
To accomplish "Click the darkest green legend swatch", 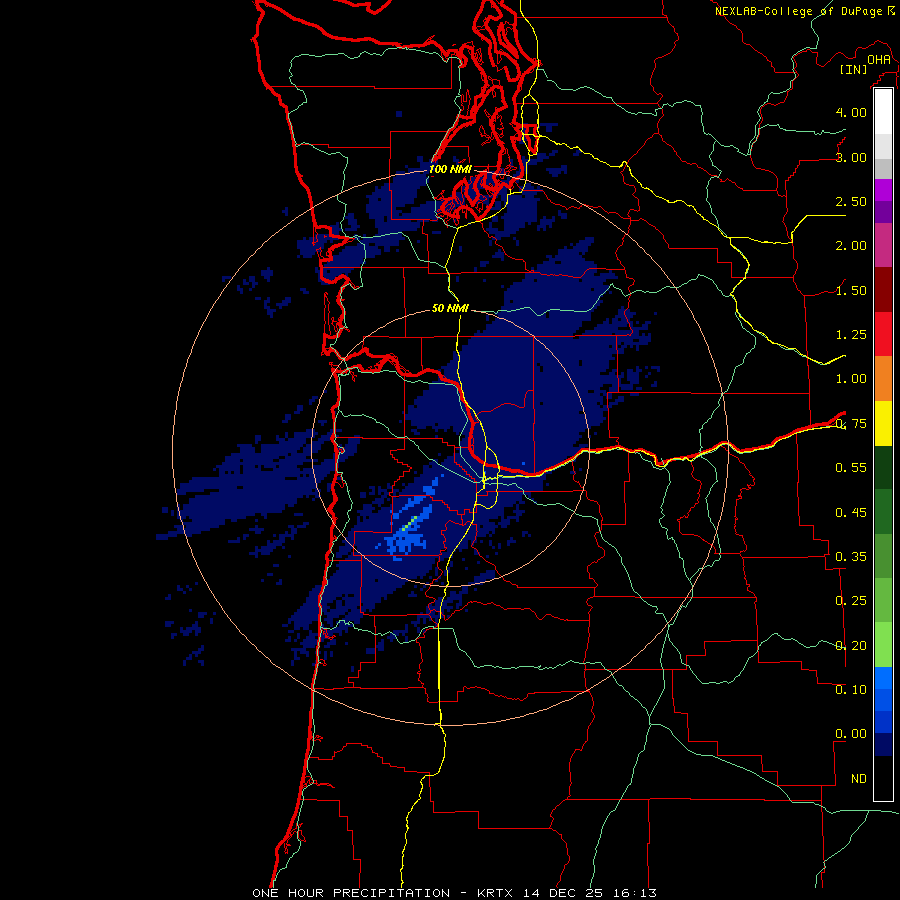I will coord(883,467).
